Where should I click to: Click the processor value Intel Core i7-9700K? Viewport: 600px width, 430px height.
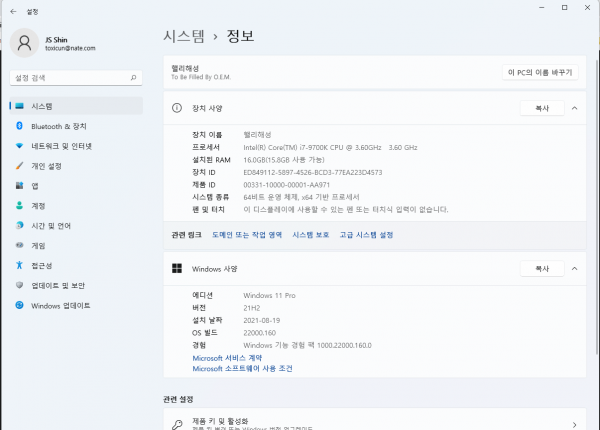coord(330,147)
